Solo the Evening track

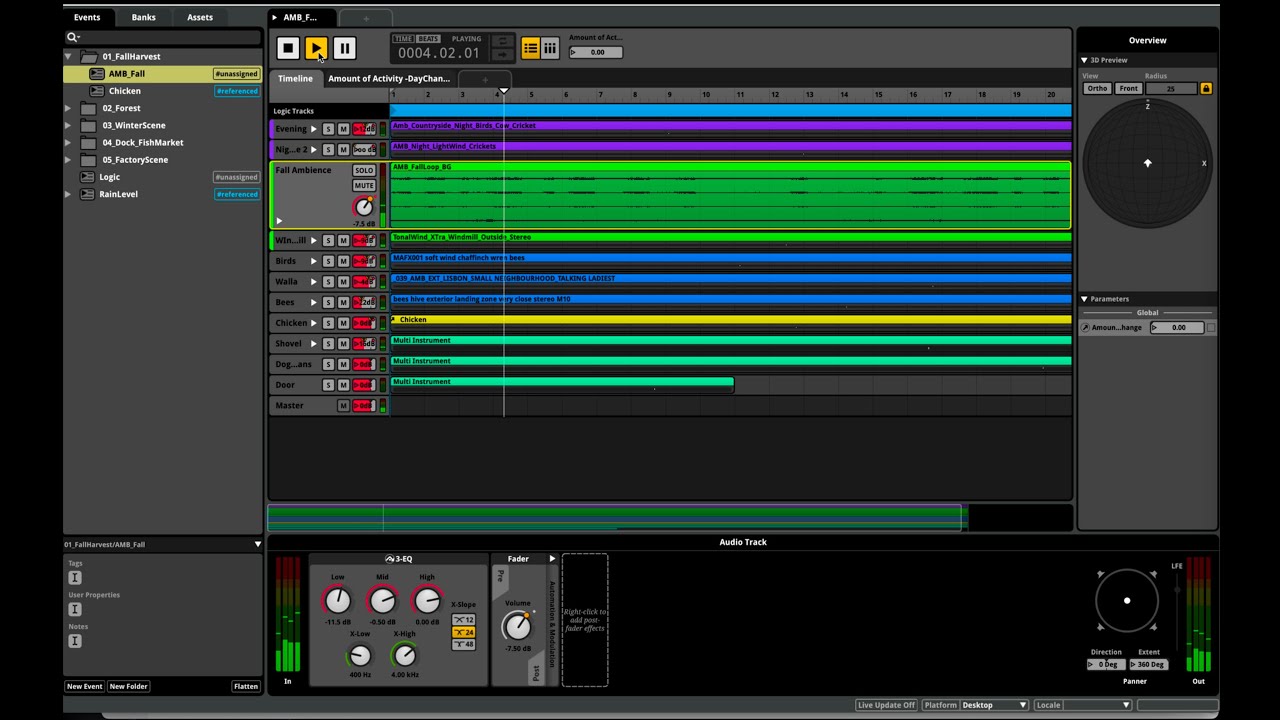coord(328,129)
